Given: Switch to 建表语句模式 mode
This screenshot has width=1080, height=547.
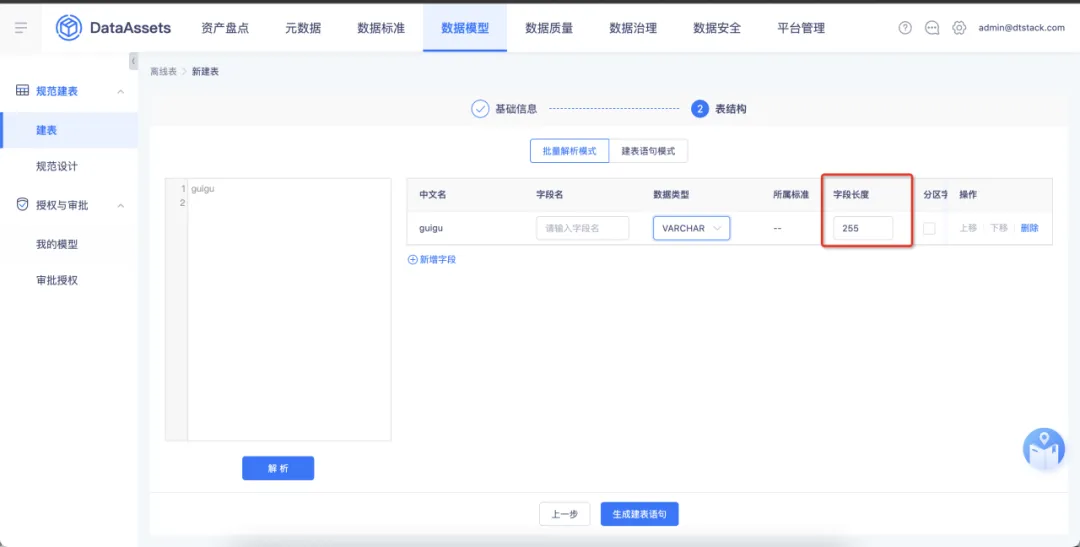Looking at the screenshot, I should point(648,151).
